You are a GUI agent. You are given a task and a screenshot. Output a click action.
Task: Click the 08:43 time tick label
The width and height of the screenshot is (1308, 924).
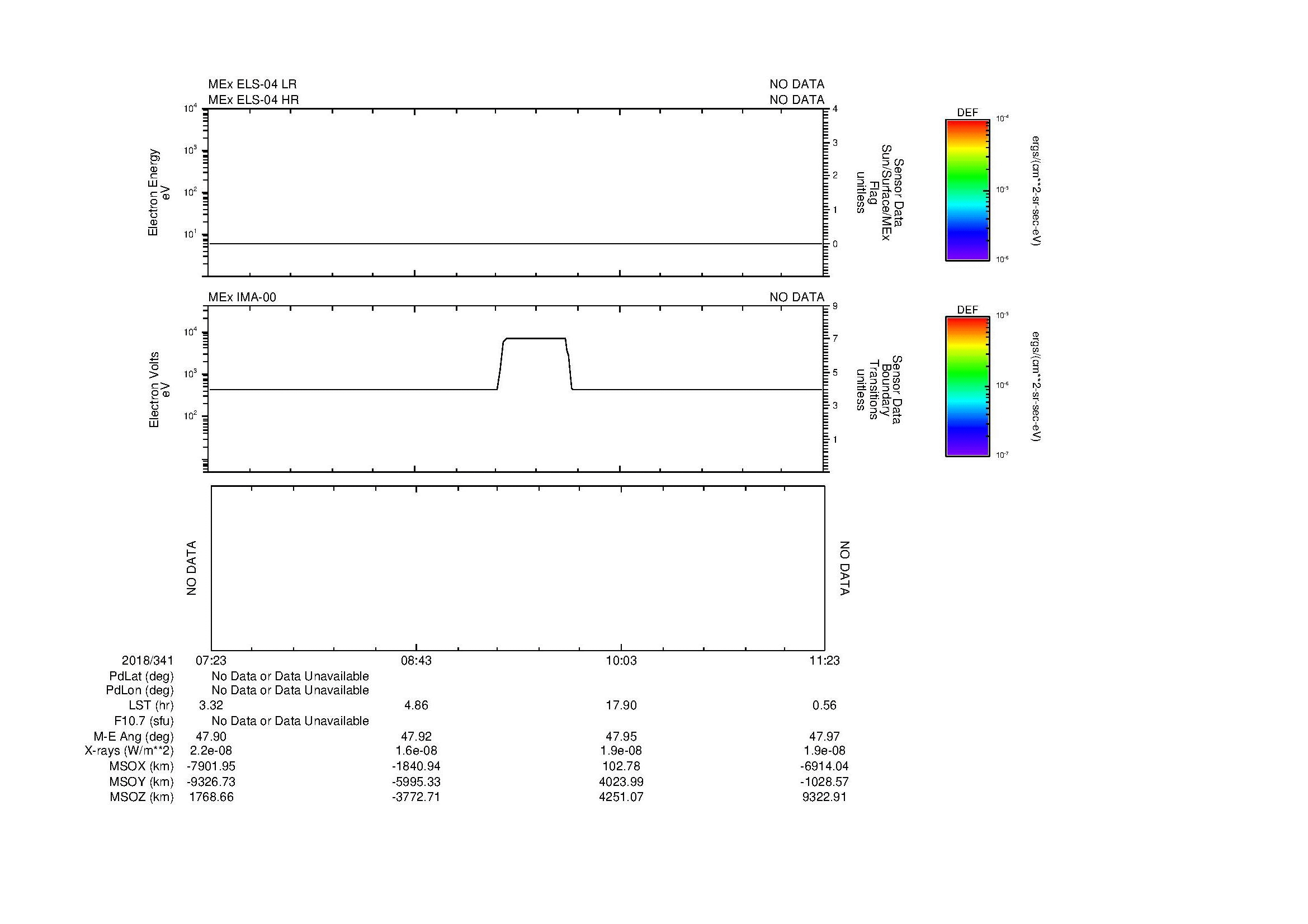click(417, 660)
